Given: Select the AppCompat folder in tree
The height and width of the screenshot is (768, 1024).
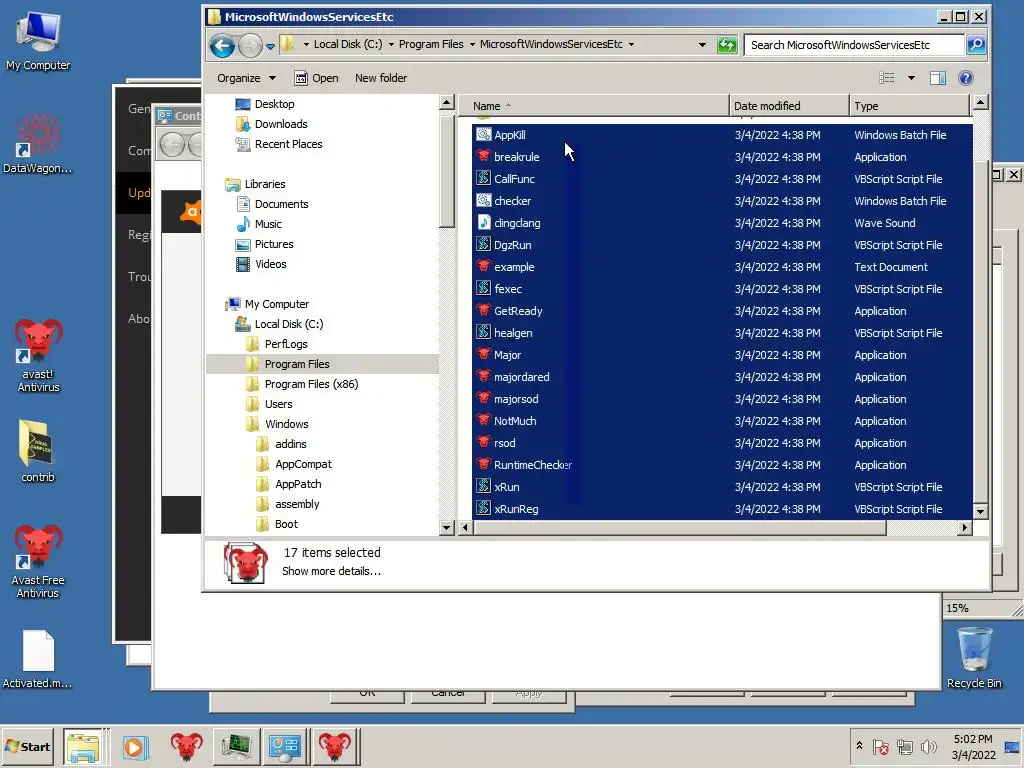Looking at the screenshot, I should click(303, 464).
